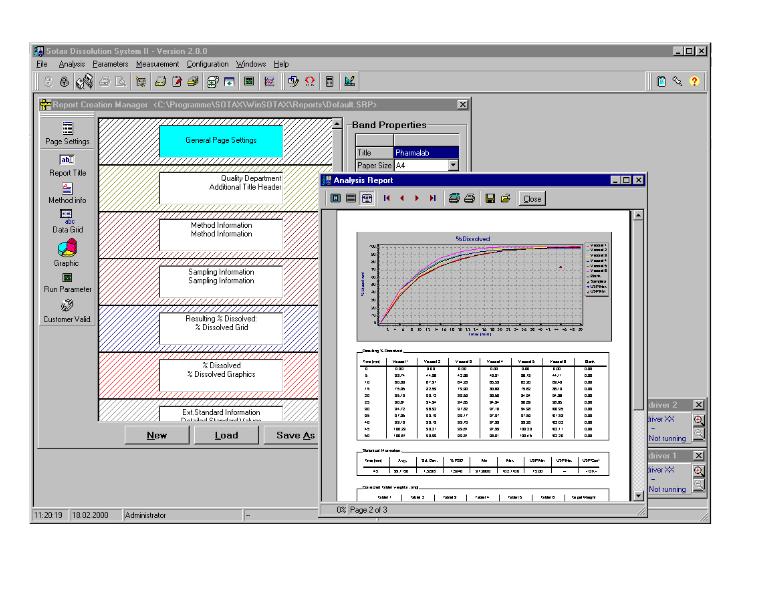Screen dimensions: 768x591
Task: Print the Analysis Report
Action: (468, 199)
